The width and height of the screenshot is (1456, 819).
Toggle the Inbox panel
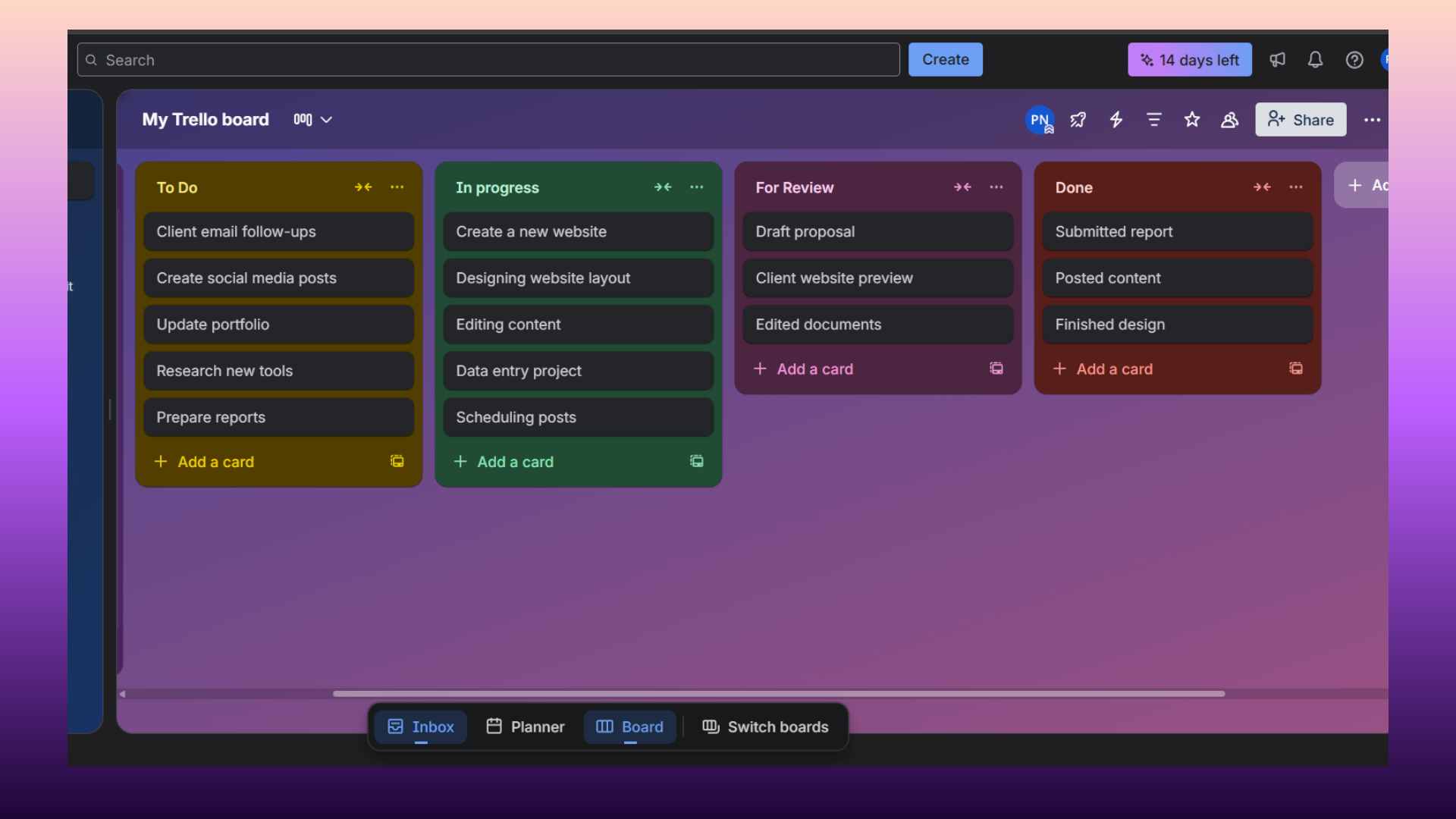(x=421, y=726)
